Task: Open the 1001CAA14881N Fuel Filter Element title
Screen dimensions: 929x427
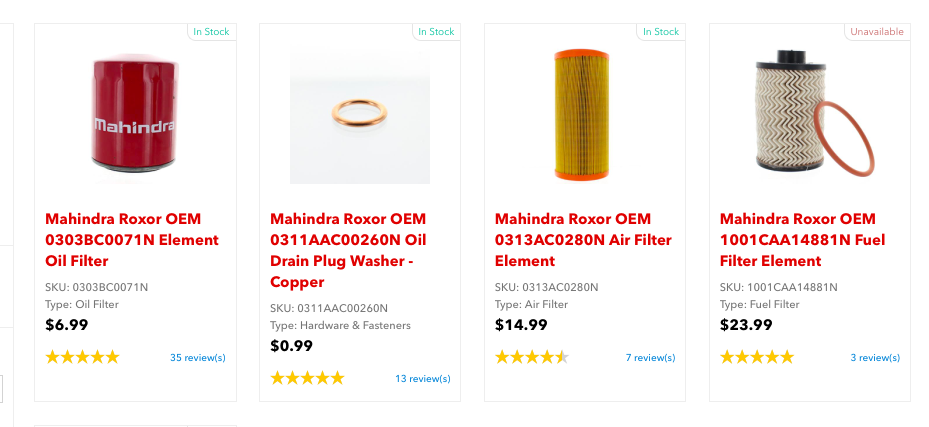Action: pyautogui.click(x=802, y=240)
